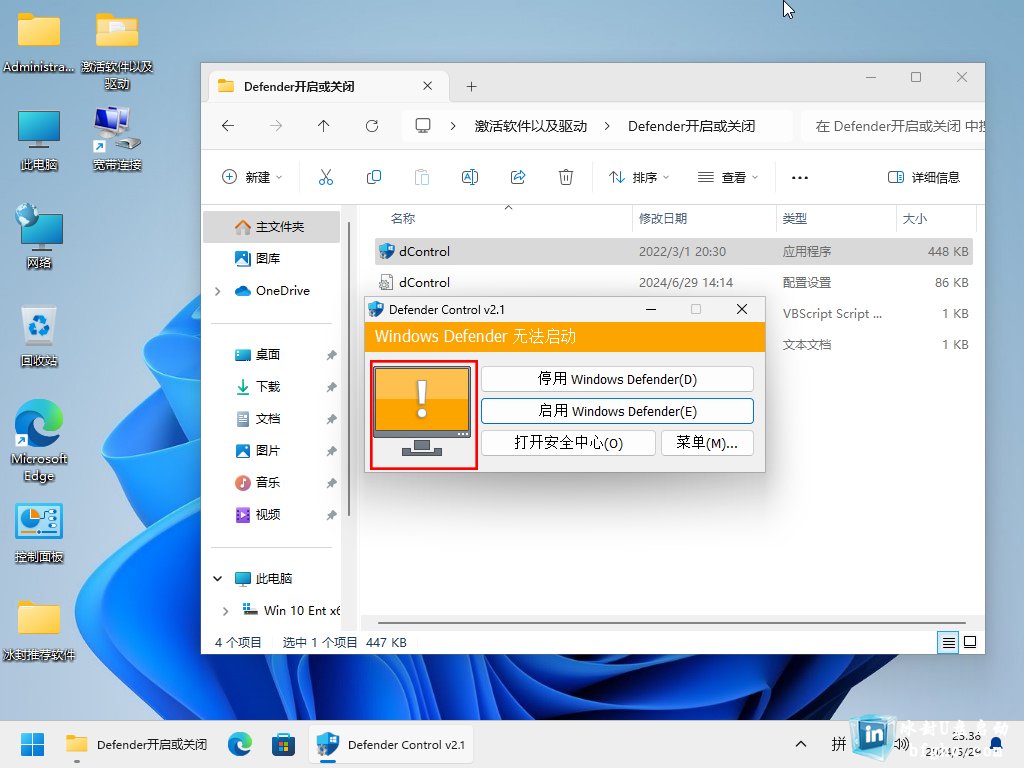Viewport: 1024px width, 768px height.
Task: Switch to large thumbnails view in status bar
Action: 970,643
